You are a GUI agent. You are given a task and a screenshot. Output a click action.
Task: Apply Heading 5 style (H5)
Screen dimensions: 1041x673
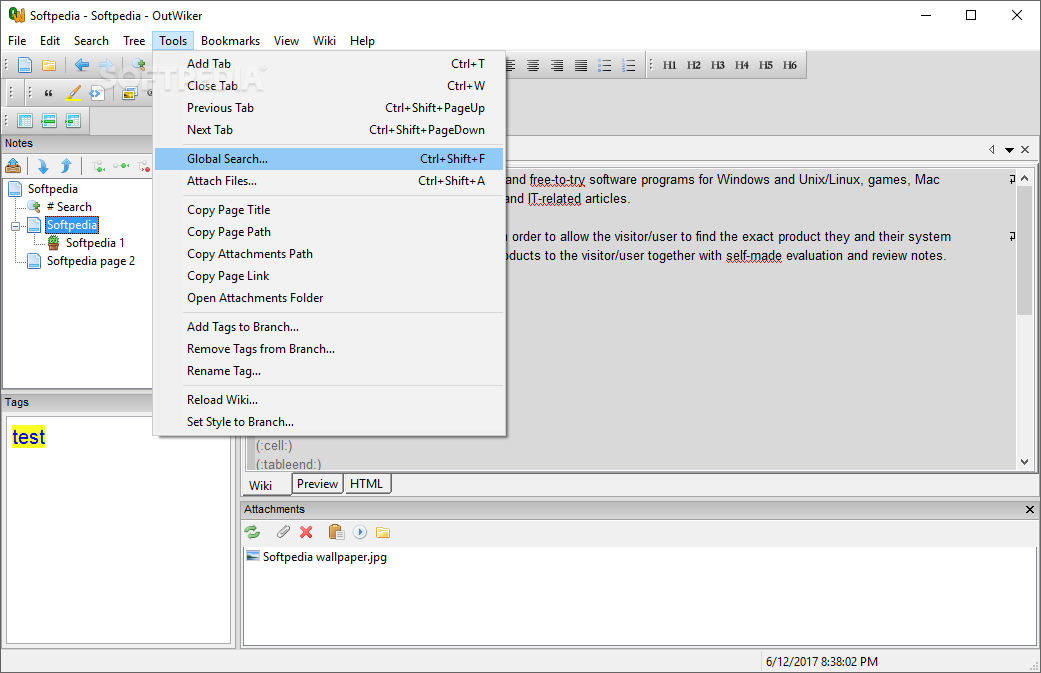[x=765, y=65]
